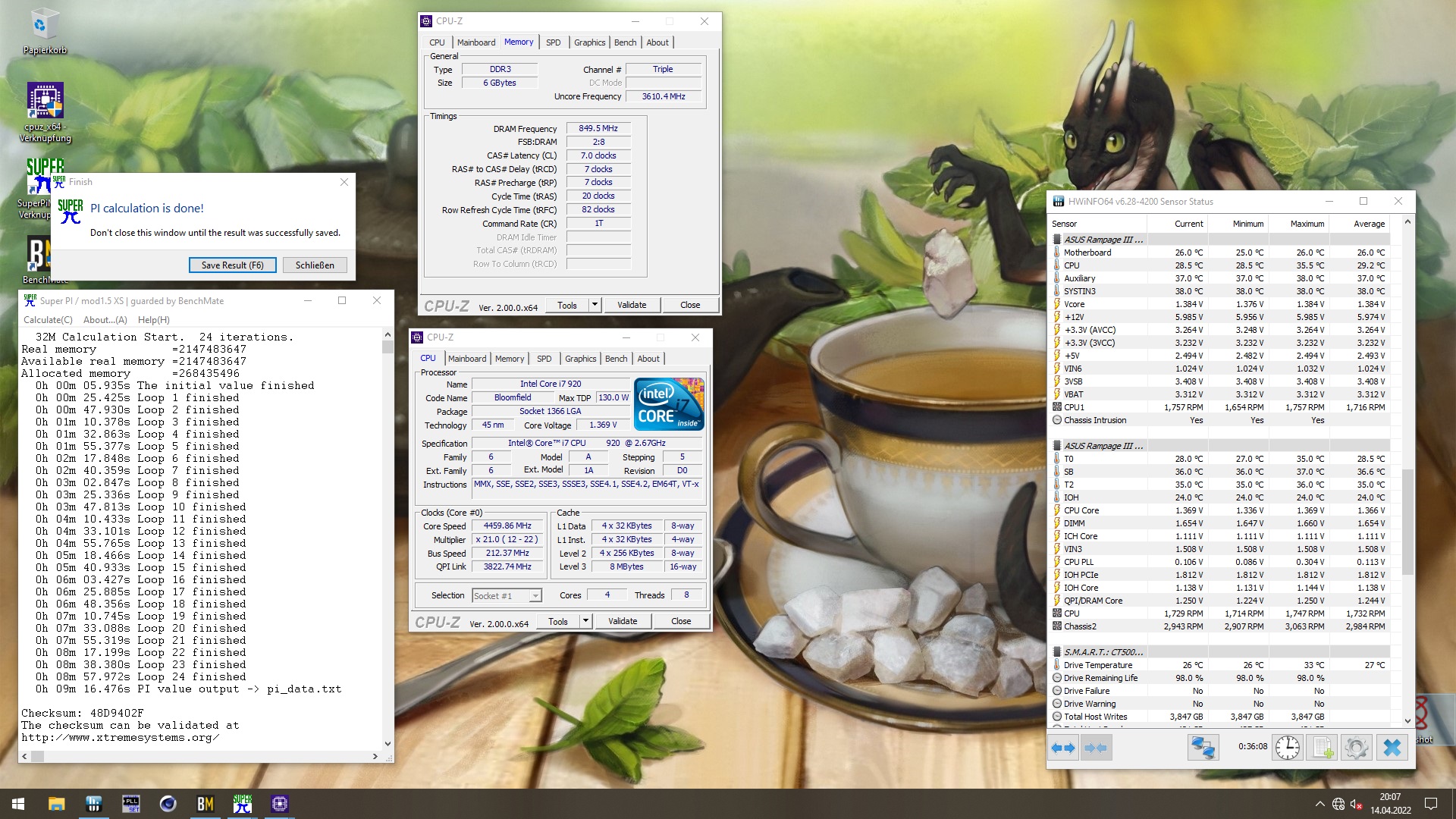Click Tools button in CPU-Z Memory window
Viewport: 1456px width, 819px height.
click(567, 305)
